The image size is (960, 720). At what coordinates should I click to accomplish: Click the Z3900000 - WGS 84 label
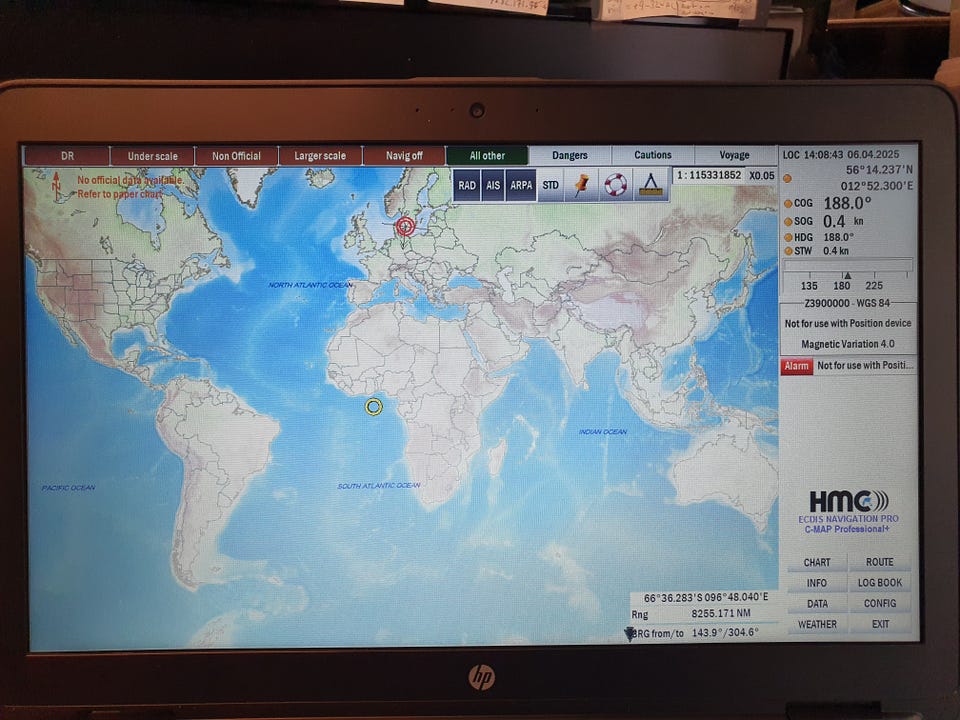click(847, 303)
